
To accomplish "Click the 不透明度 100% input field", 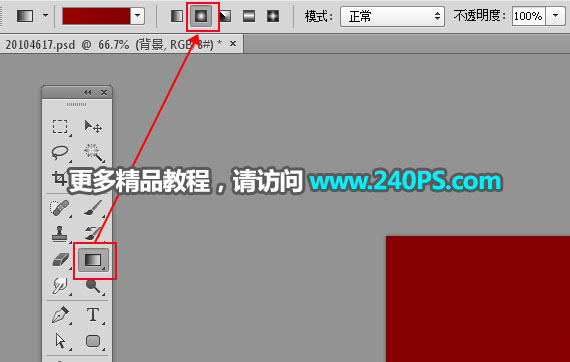I will click(529, 16).
